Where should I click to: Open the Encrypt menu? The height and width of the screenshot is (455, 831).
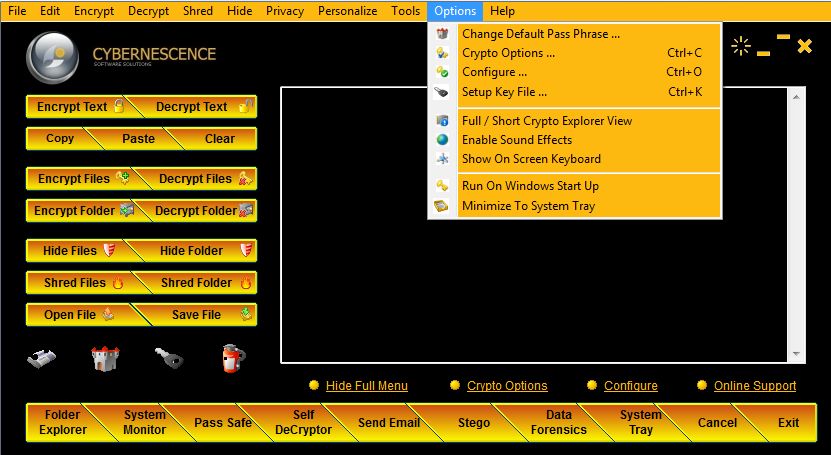pos(94,11)
